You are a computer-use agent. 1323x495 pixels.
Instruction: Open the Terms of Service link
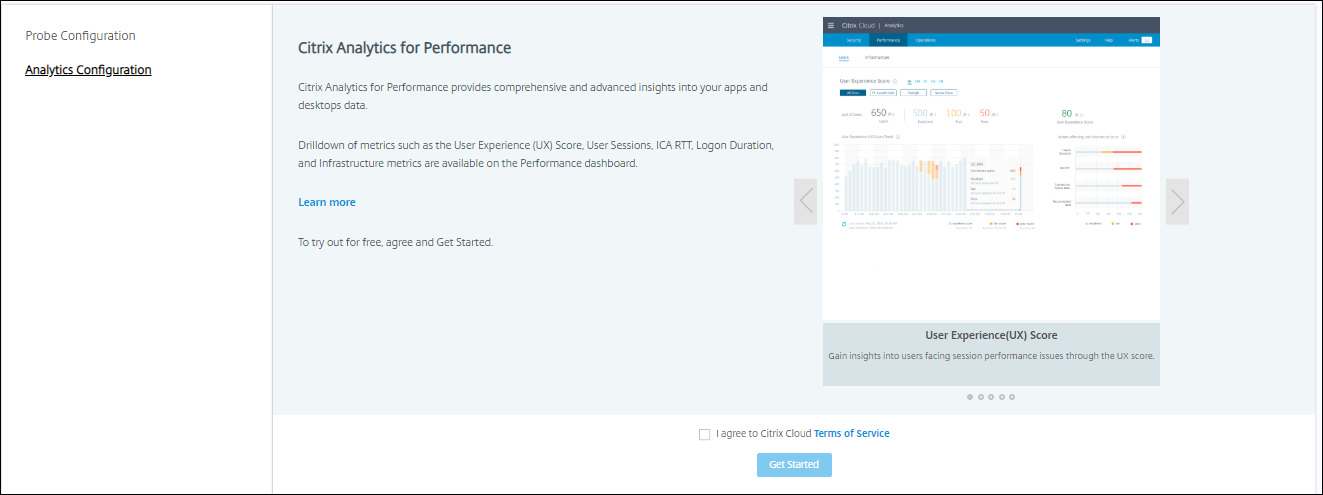click(851, 434)
